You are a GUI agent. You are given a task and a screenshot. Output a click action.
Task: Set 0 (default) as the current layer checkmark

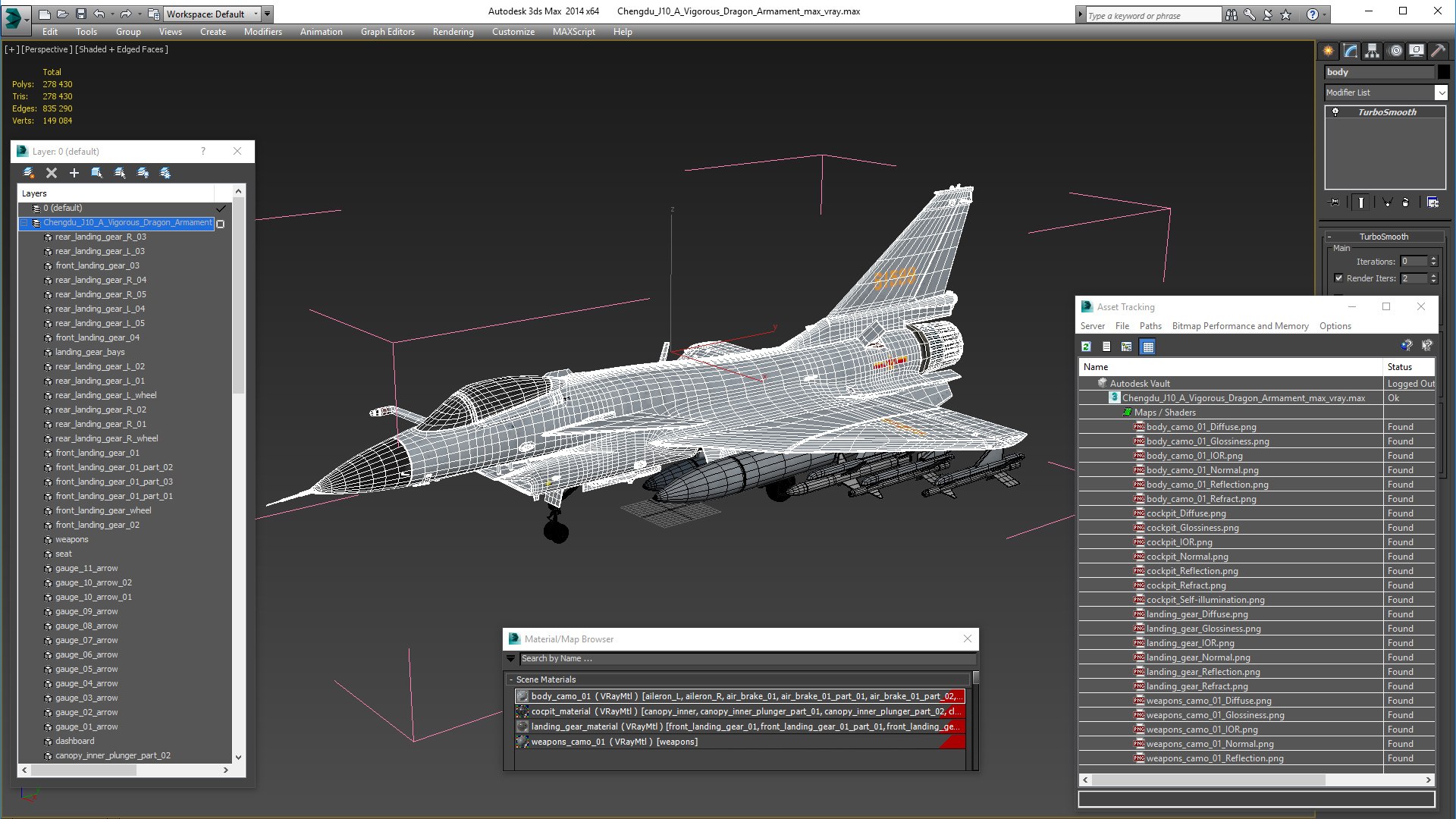[x=221, y=209]
